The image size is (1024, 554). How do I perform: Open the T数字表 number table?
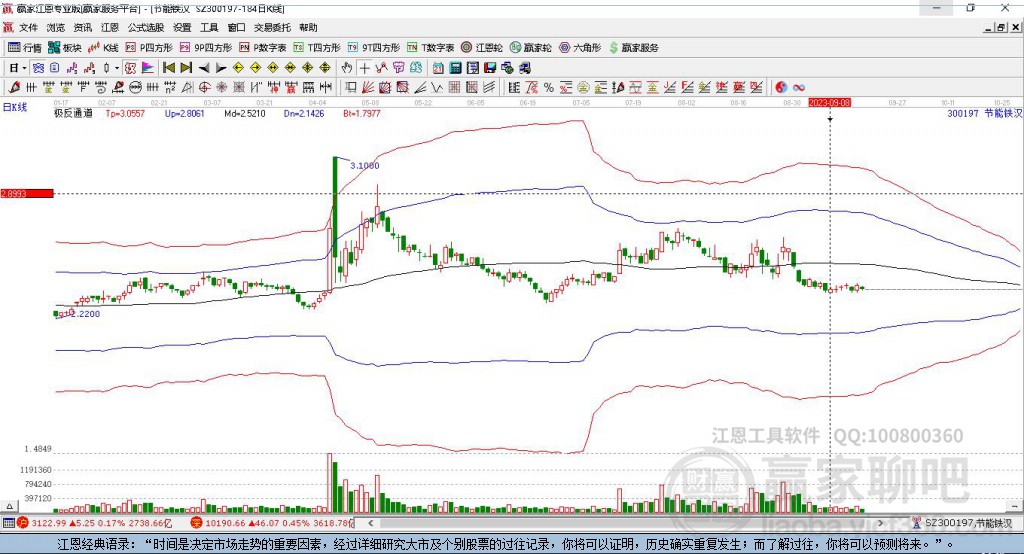[430, 48]
